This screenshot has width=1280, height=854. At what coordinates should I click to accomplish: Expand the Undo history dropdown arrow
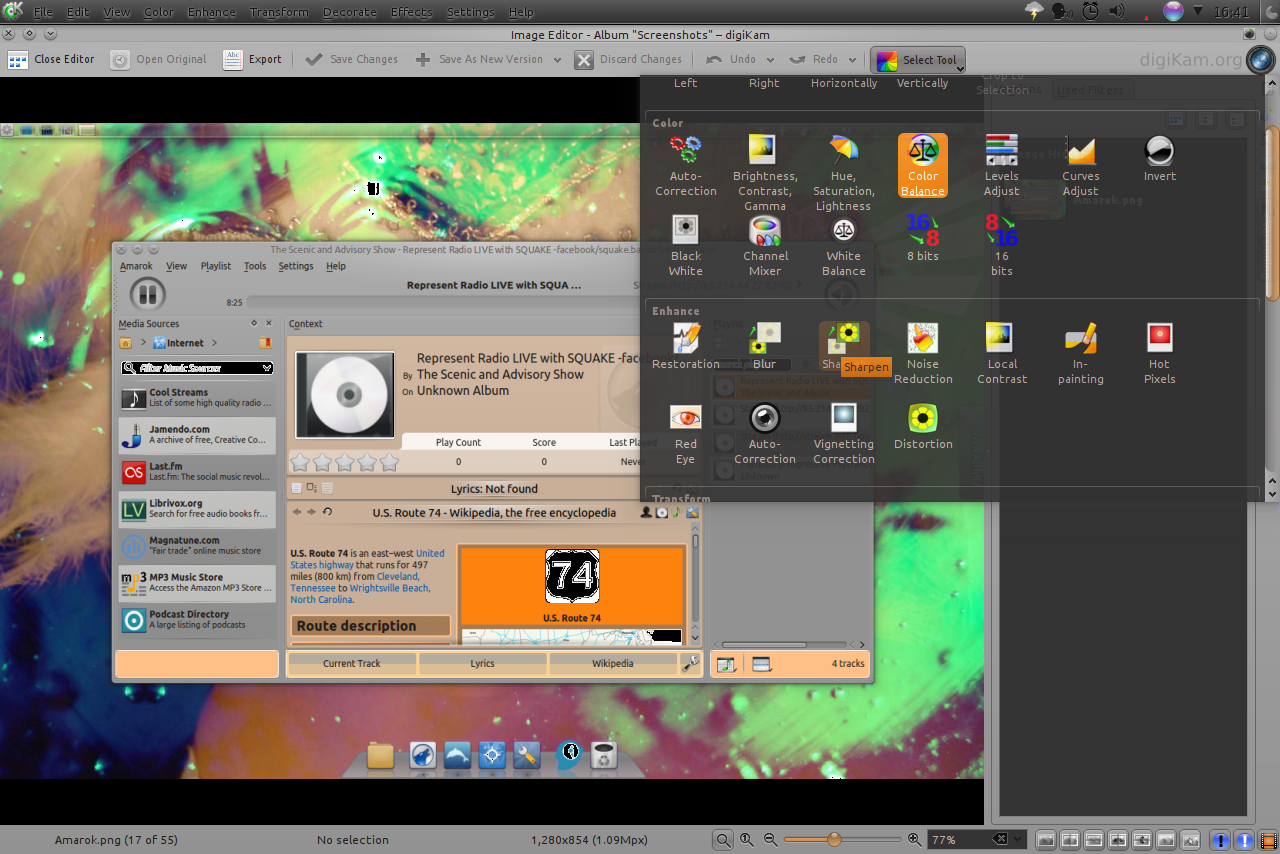click(x=771, y=60)
